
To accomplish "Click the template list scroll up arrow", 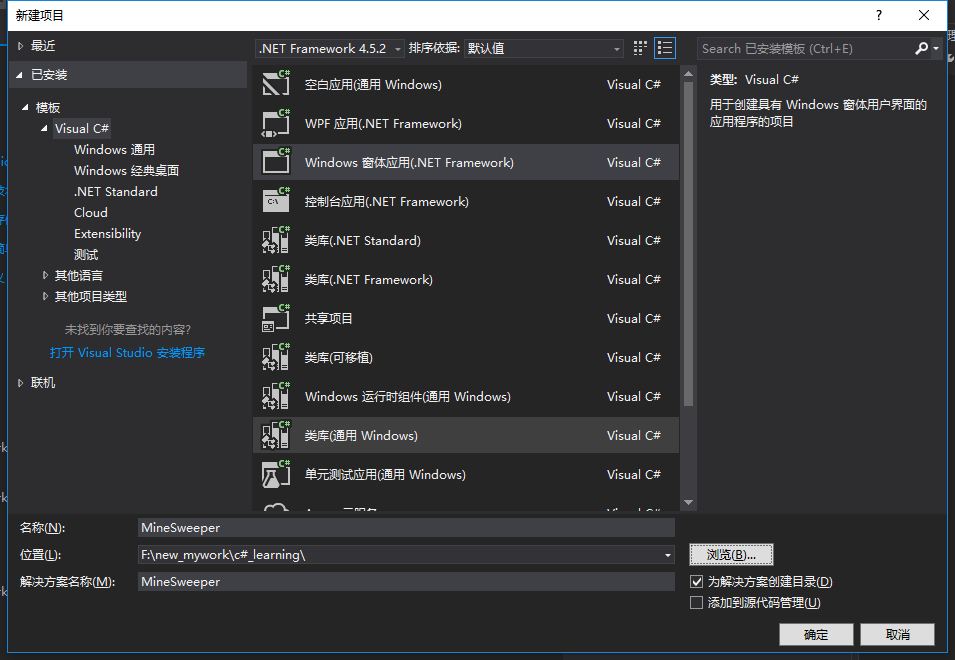I will coord(688,74).
